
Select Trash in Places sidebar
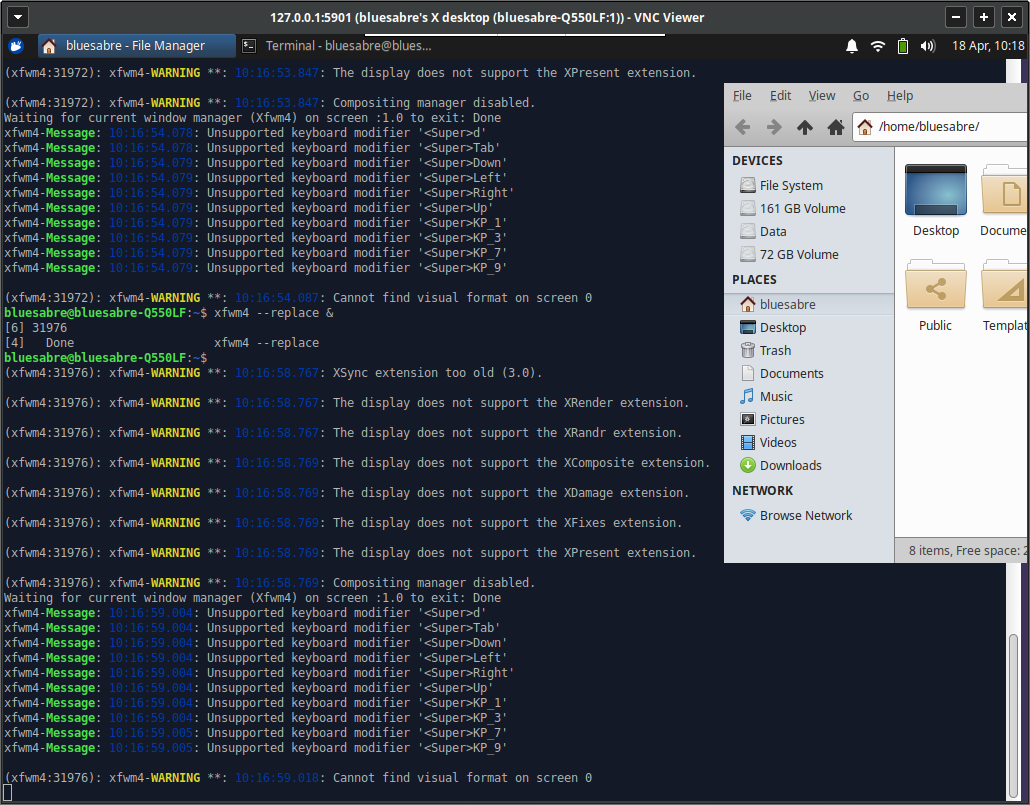coord(774,351)
